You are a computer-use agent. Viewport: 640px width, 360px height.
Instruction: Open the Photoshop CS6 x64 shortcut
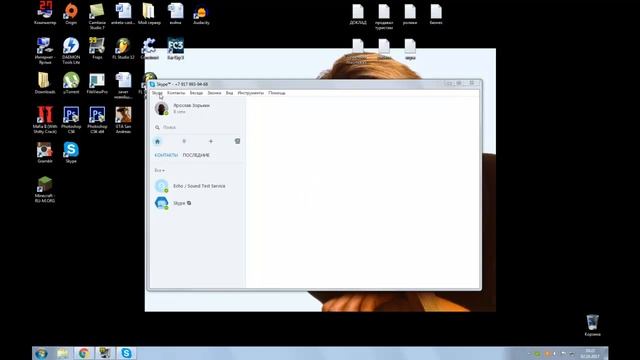(97, 120)
